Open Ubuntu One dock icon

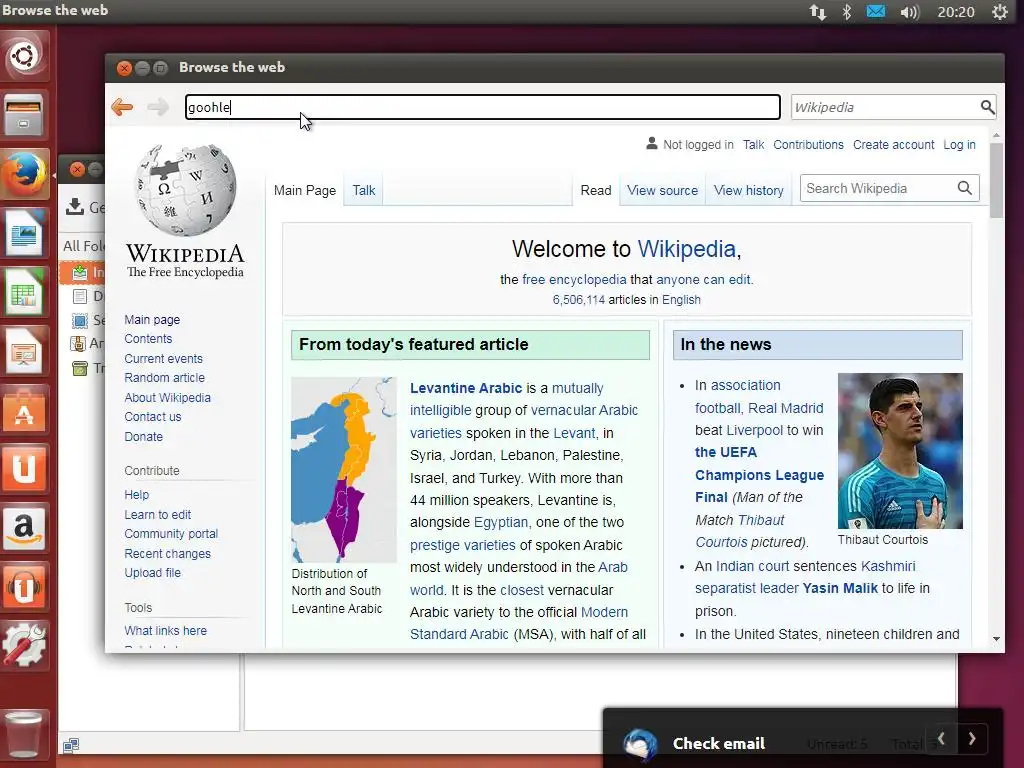pyautogui.click(x=24, y=469)
